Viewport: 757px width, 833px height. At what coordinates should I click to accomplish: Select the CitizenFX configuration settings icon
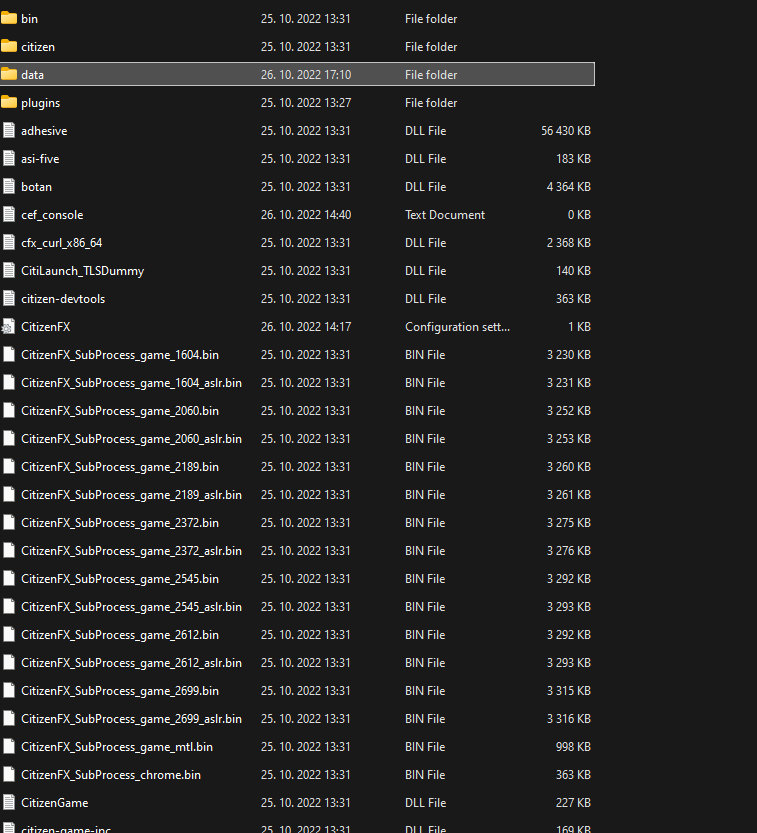click(8, 327)
